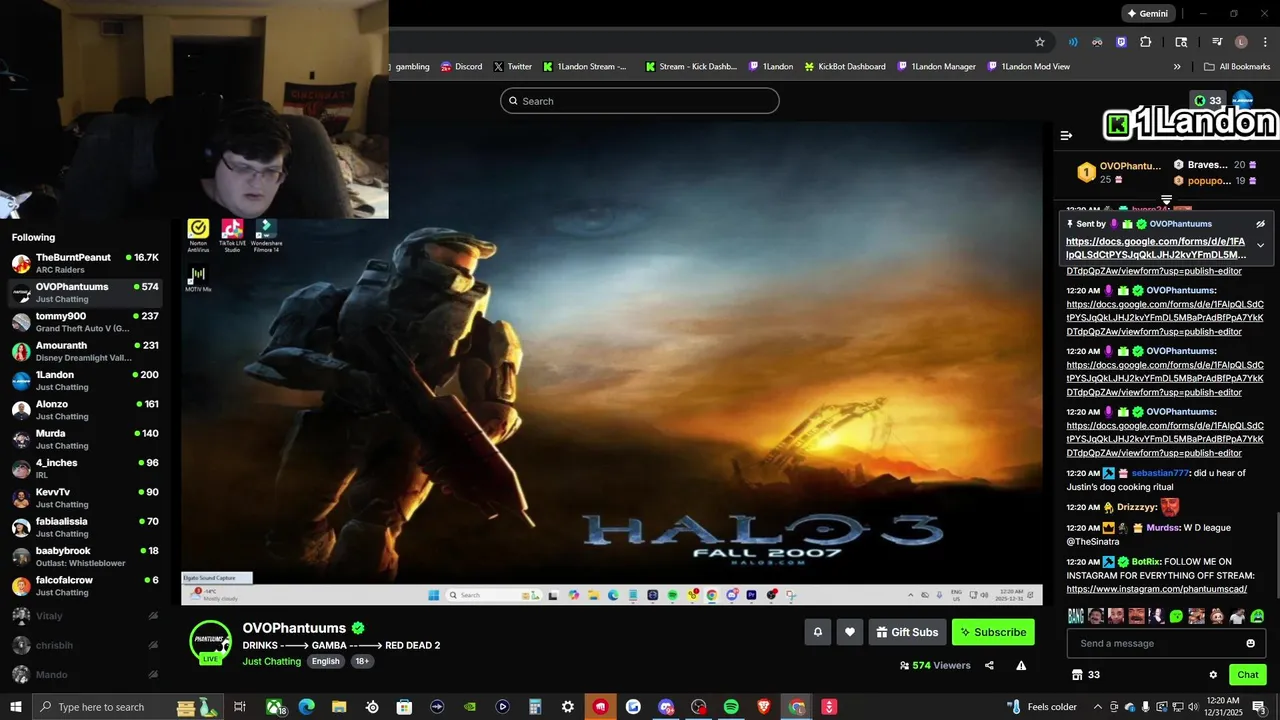Viewport: 1280px width, 720px height.
Task: Open tommy900 channel in Following list
Action: pos(85,322)
